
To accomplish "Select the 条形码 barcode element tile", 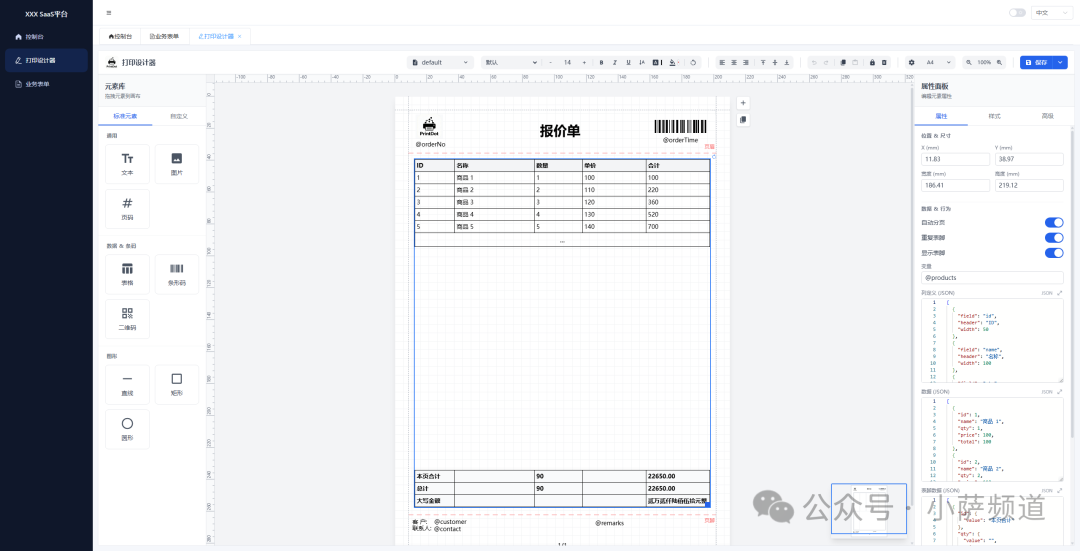I will point(177,274).
